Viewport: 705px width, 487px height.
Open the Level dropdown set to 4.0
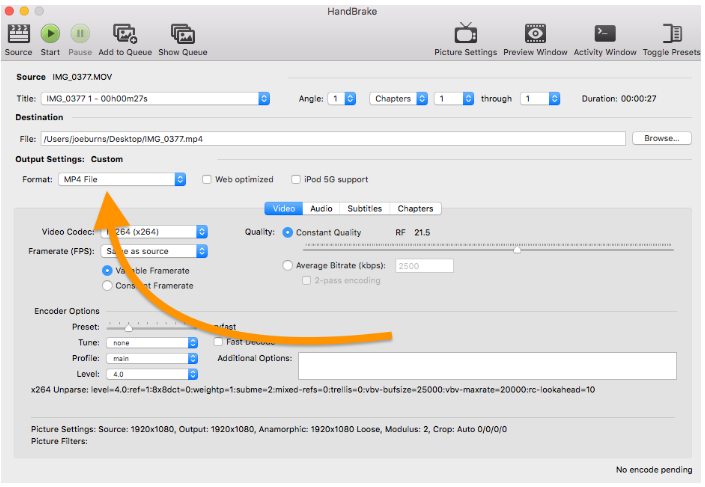pyautogui.click(x=152, y=374)
